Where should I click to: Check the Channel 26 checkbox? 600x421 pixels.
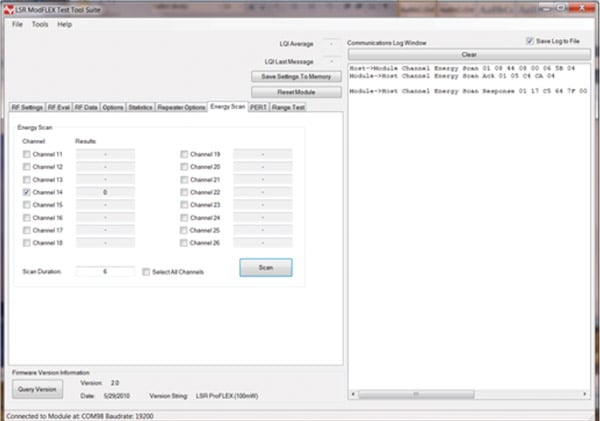[x=184, y=242]
